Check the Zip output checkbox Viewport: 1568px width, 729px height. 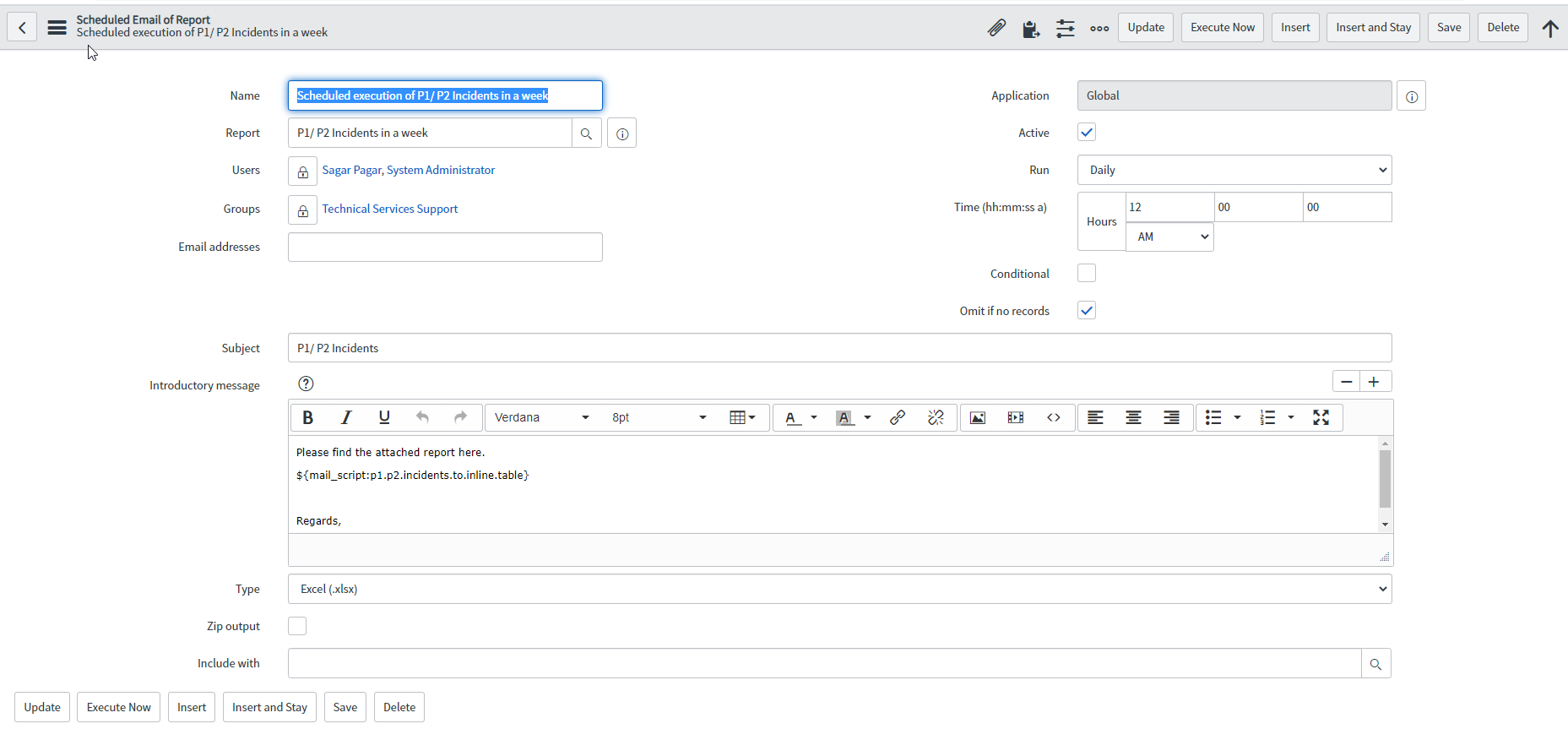pos(297,626)
